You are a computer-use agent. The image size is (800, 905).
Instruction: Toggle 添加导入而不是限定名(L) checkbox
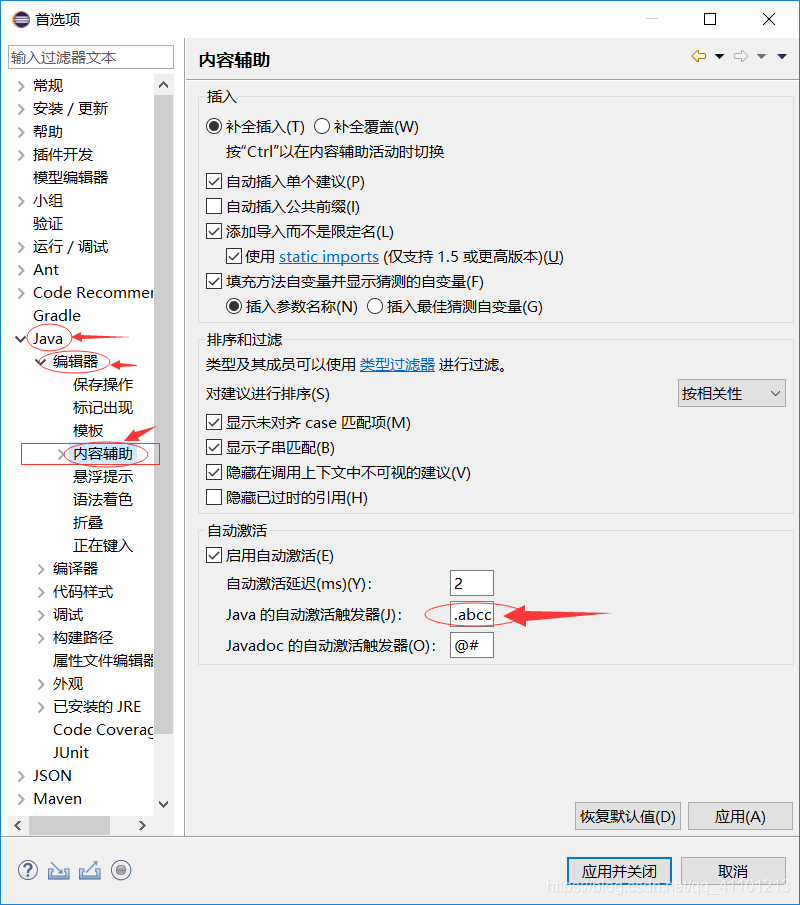(x=214, y=231)
